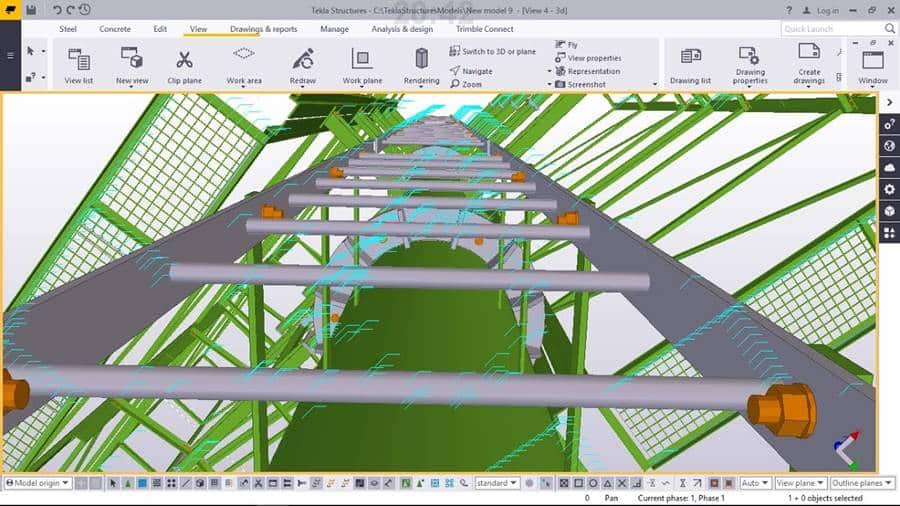Expand the Model origin dropdown
This screenshot has width=900, height=506.
click(x=38, y=483)
